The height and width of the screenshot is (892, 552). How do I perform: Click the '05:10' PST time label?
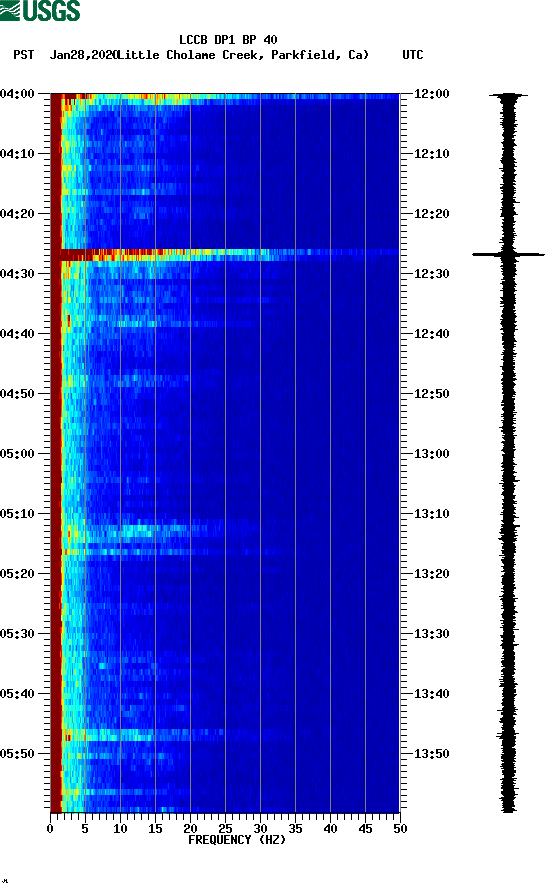tap(17, 514)
